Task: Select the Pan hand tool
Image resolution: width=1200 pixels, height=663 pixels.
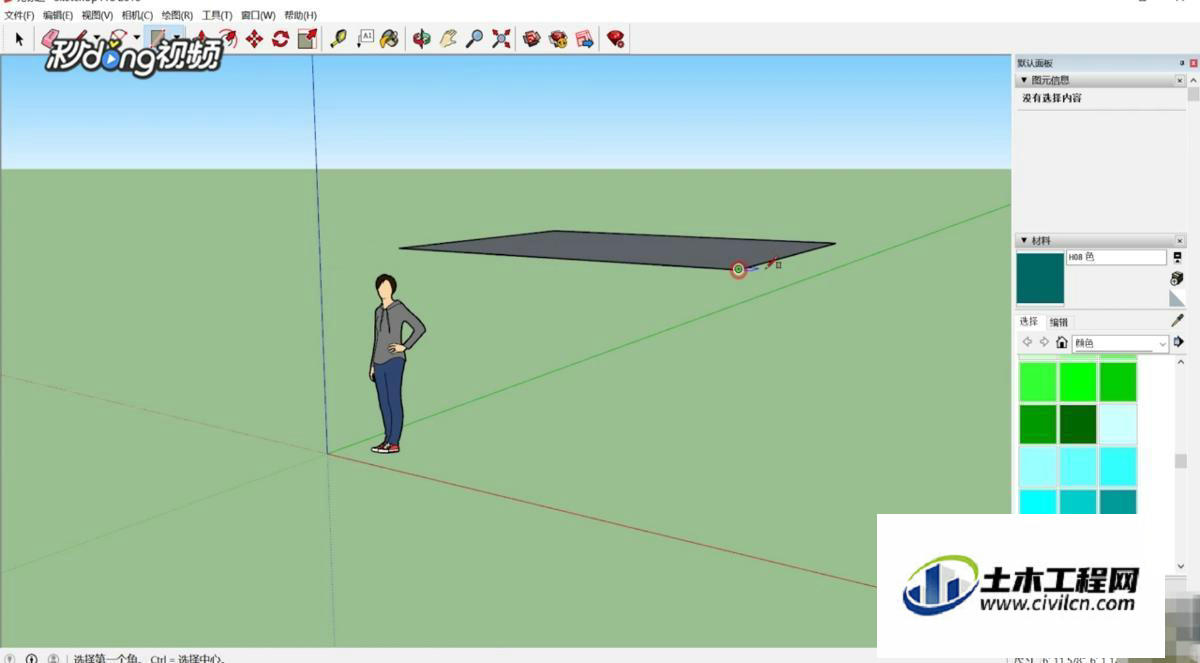Action: [448, 39]
